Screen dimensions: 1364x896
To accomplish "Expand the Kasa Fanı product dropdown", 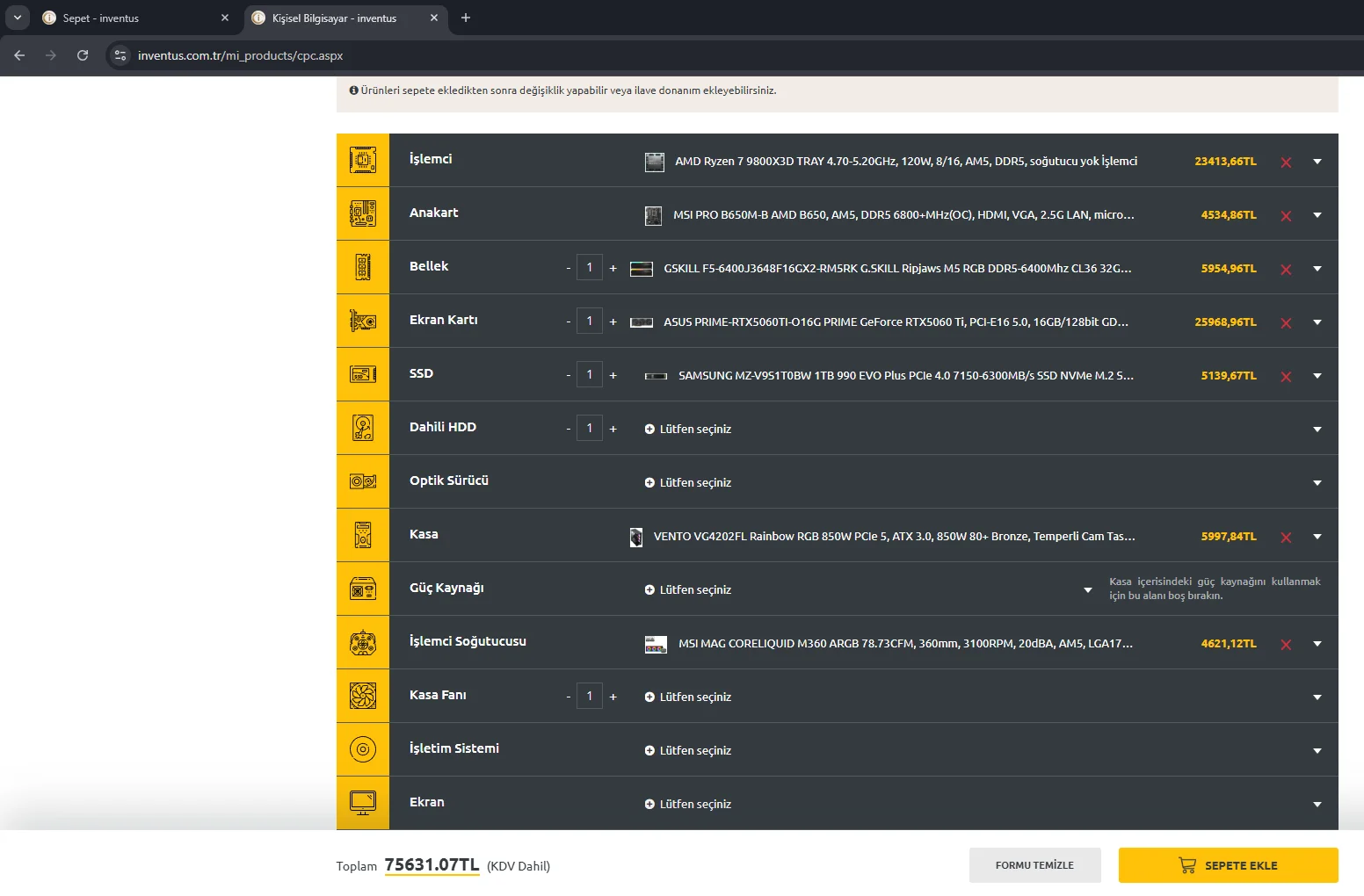I will 1317,697.
